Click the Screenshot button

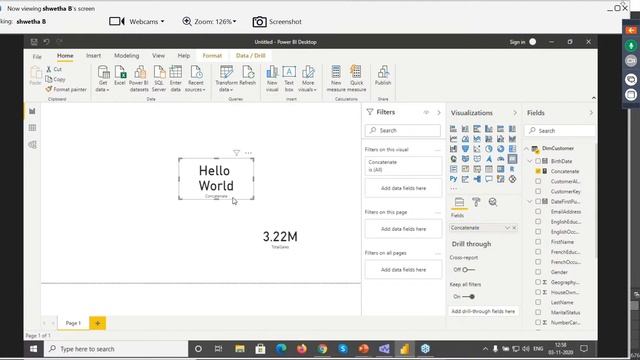click(277, 22)
